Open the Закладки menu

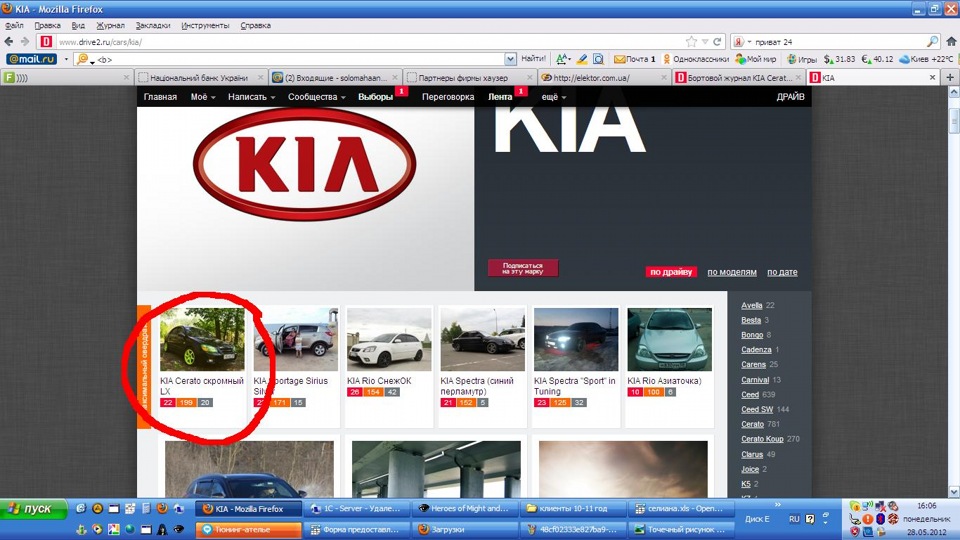[153, 25]
